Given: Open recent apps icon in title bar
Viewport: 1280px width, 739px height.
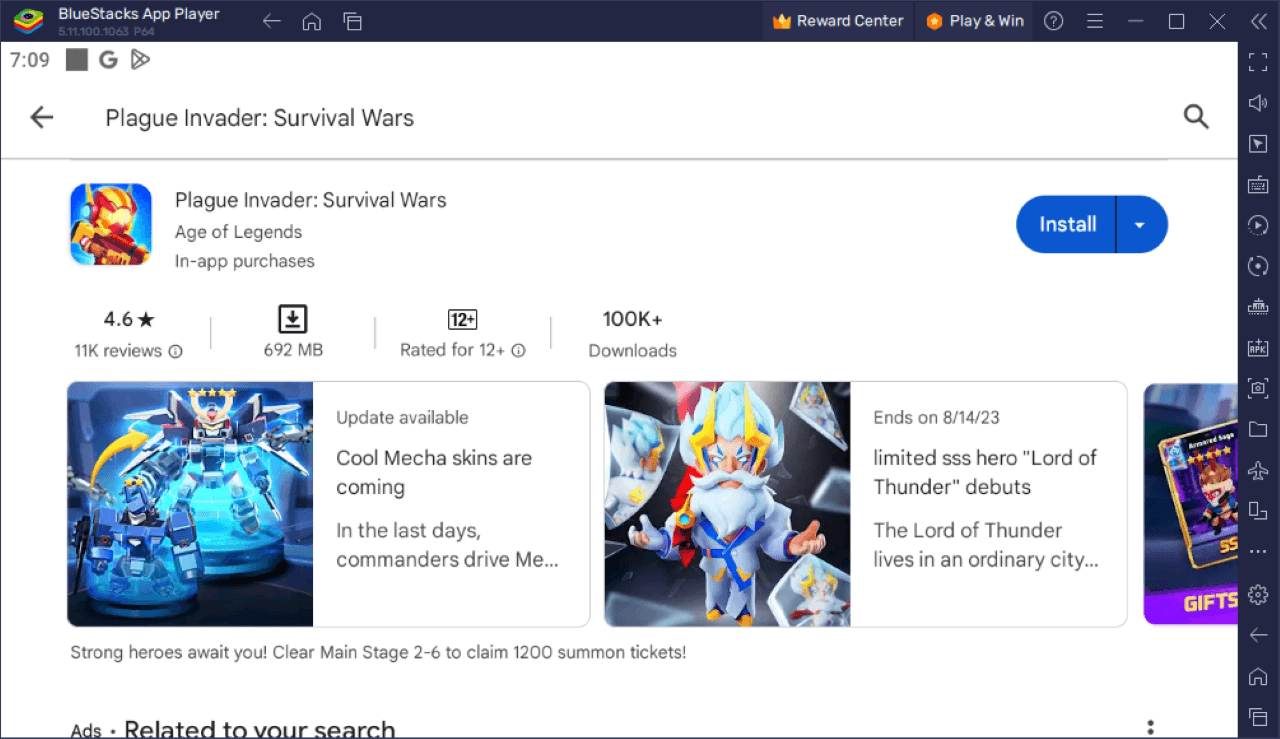Looking at the screenshot, I should point(352,21).
